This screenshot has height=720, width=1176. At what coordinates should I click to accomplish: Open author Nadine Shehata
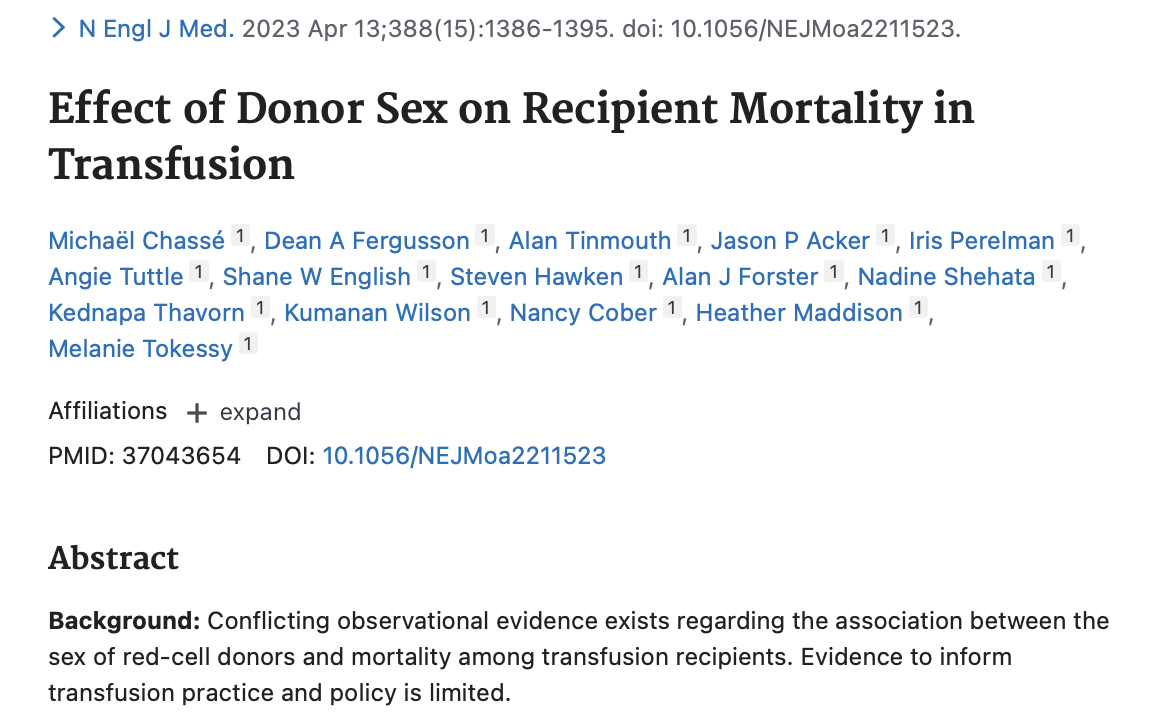coord(946,277)
